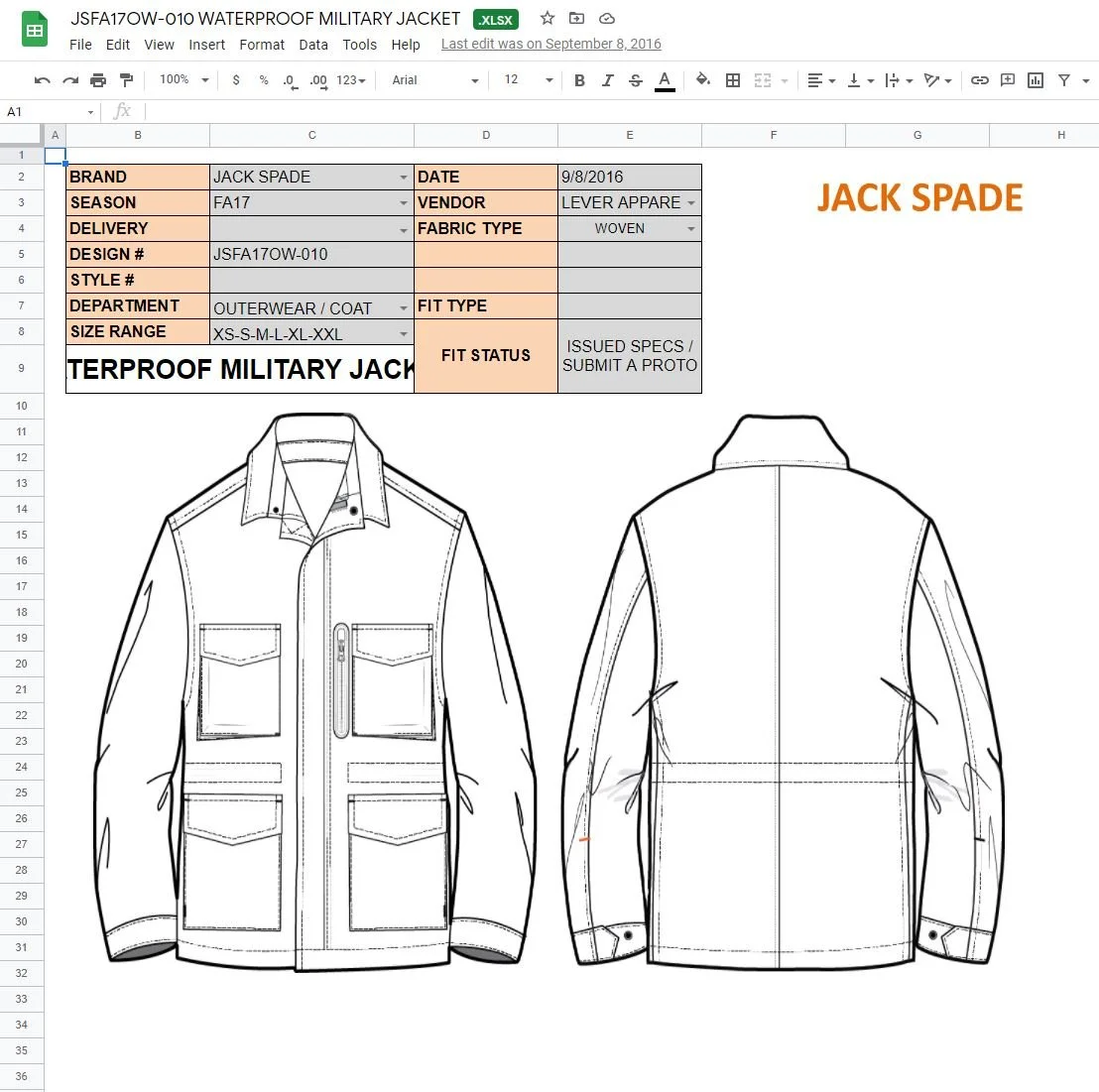Open the Arial font dropdown
This screenshot has width=1099, height=1092.
tap(434, 80)
